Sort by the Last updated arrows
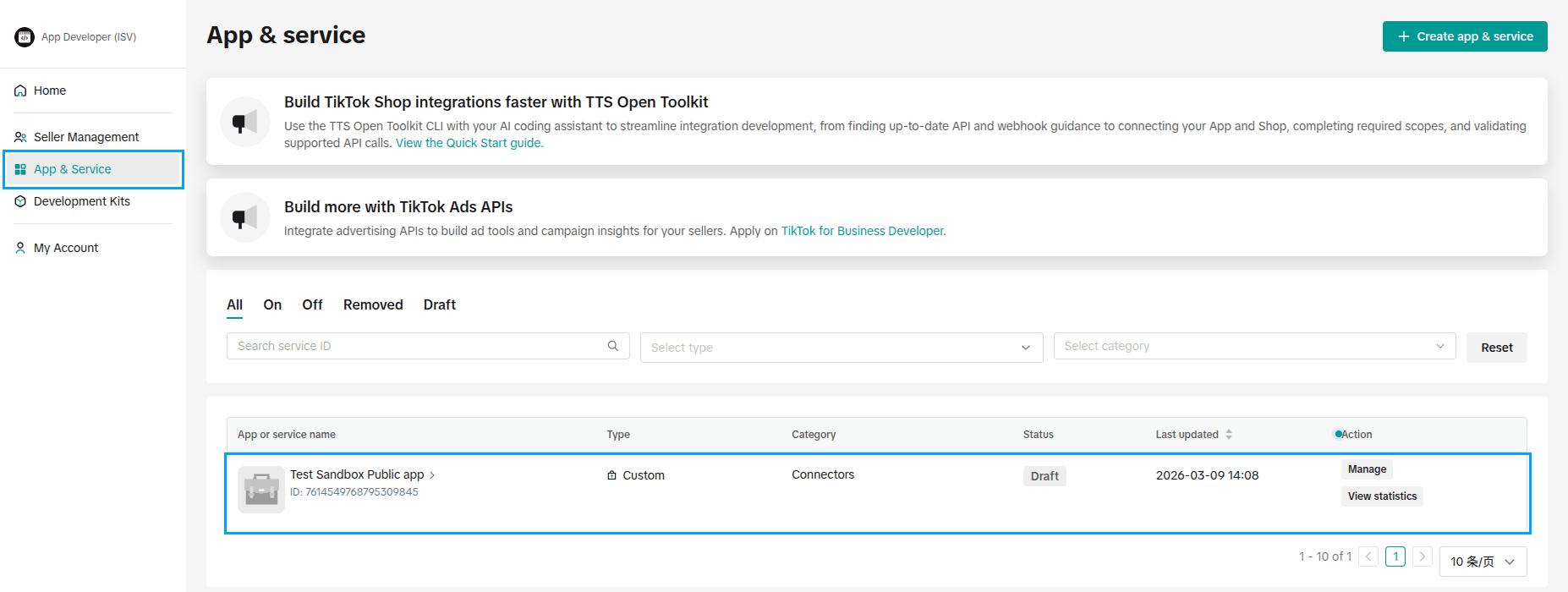 pyautogui.click(x=1229, y=435)
